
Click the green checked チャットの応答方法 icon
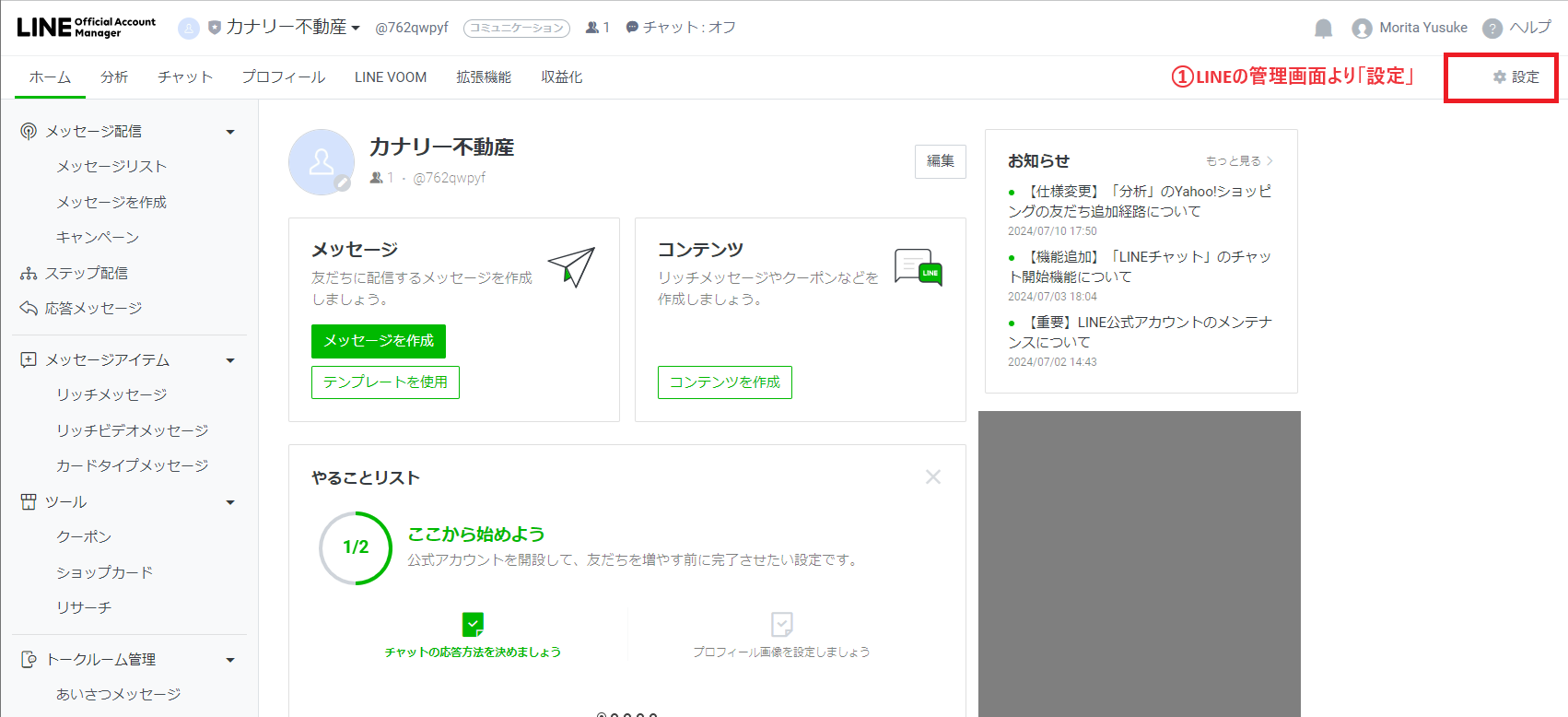(473, 625)
